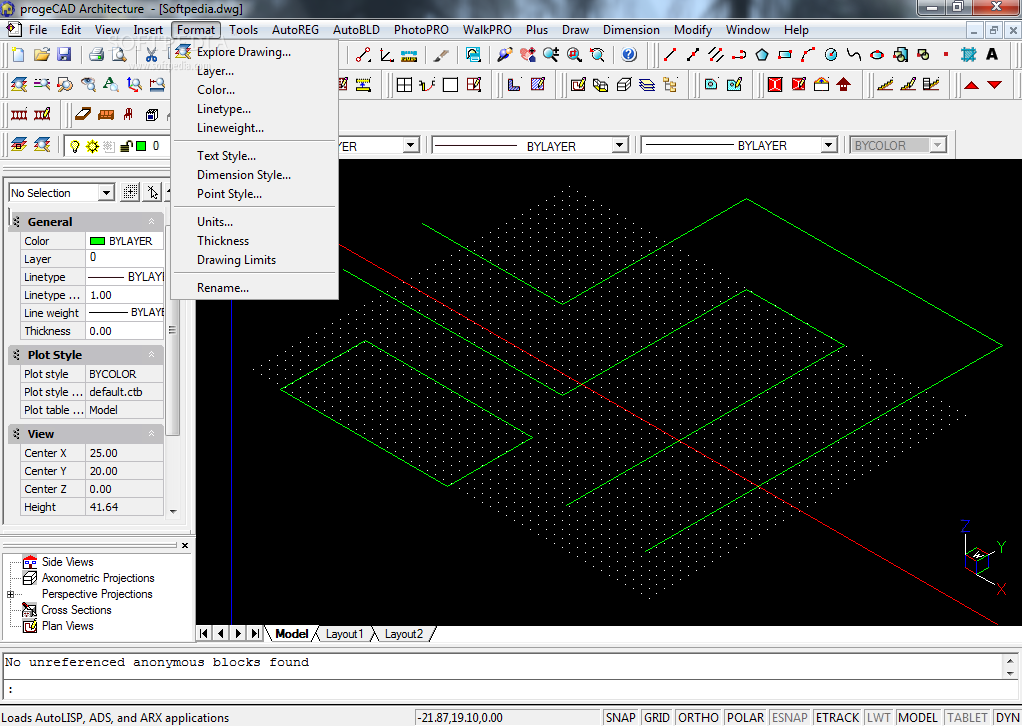
Task: Open the lineweight BYLAYER dropdown
Action: [828, 145]
